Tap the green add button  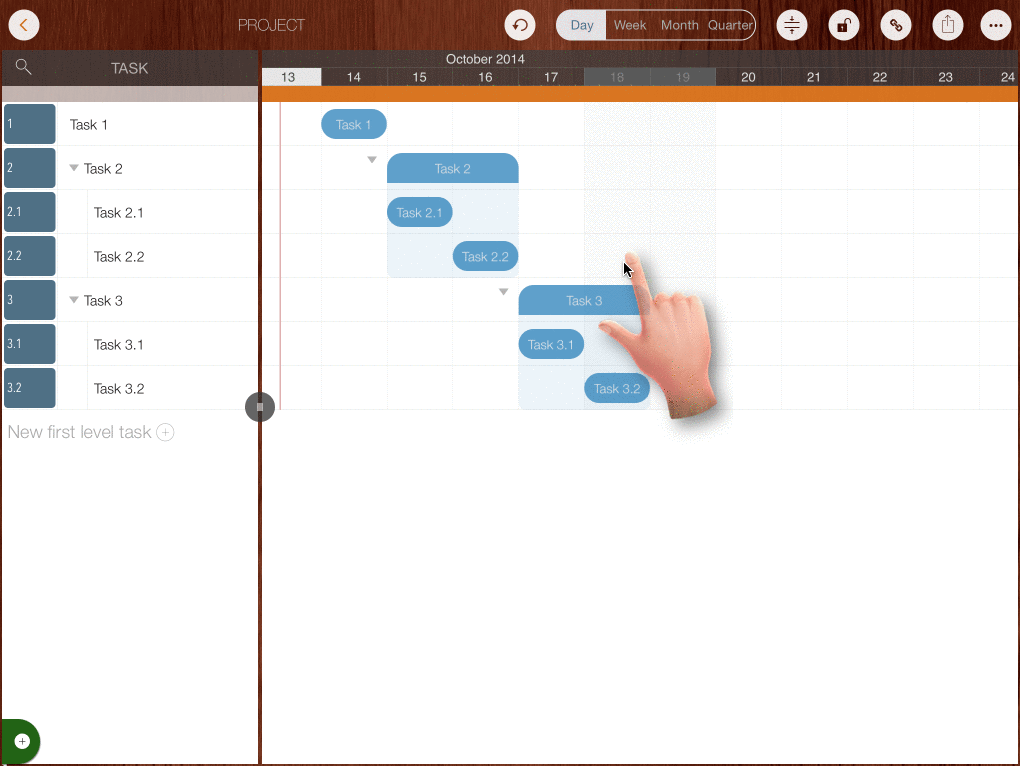(x=22, y=741)
